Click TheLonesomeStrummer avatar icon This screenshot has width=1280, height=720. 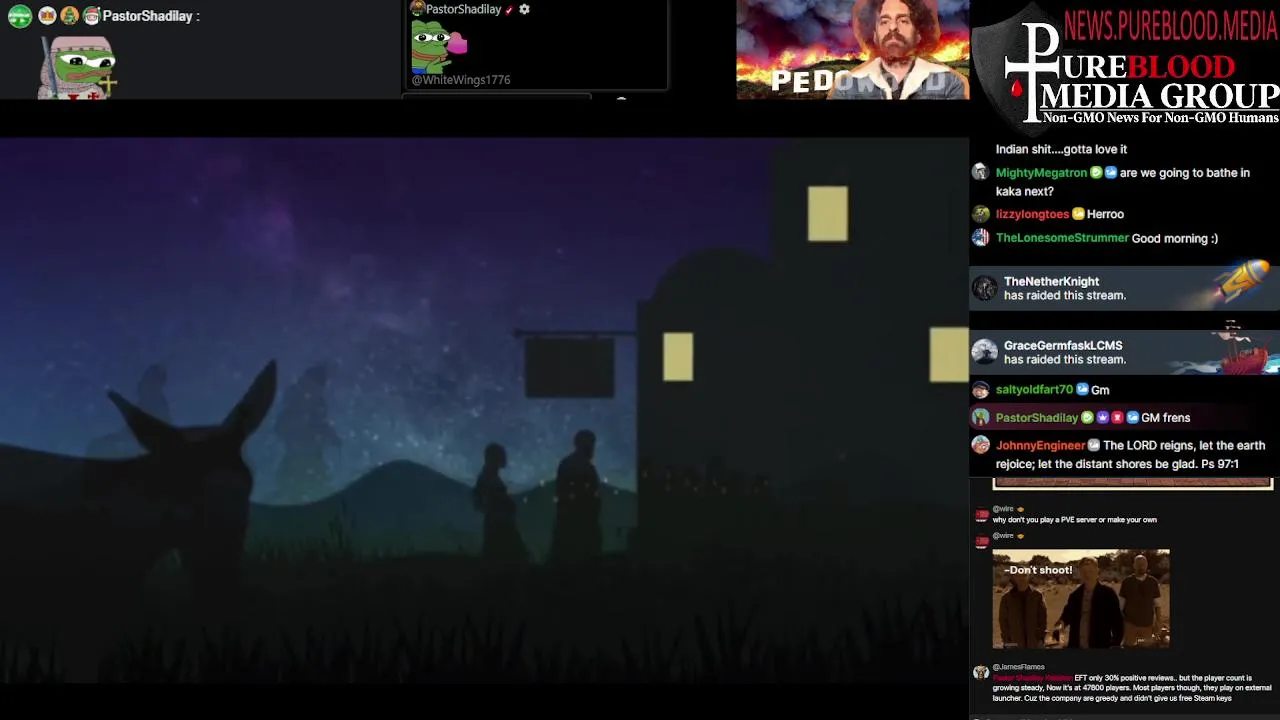pos(980,238)
